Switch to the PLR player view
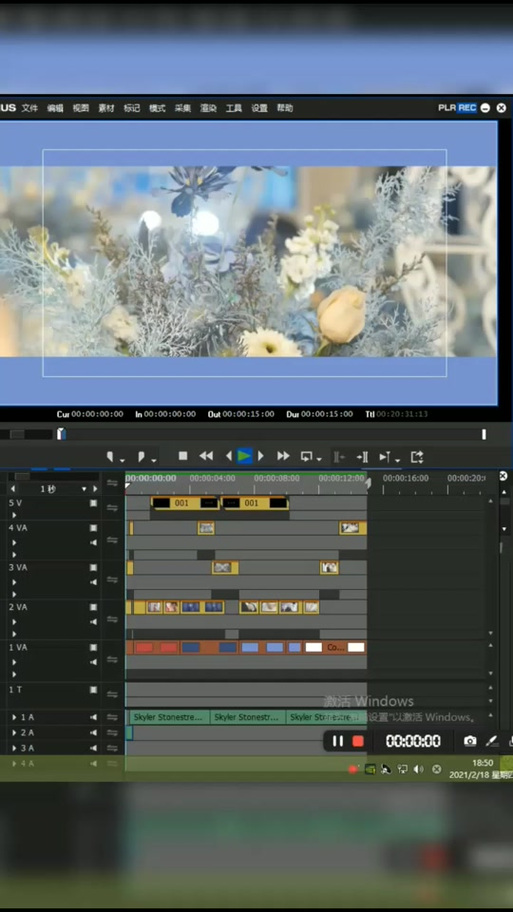The height and width of the screenshot is (912, 513). 447,108
